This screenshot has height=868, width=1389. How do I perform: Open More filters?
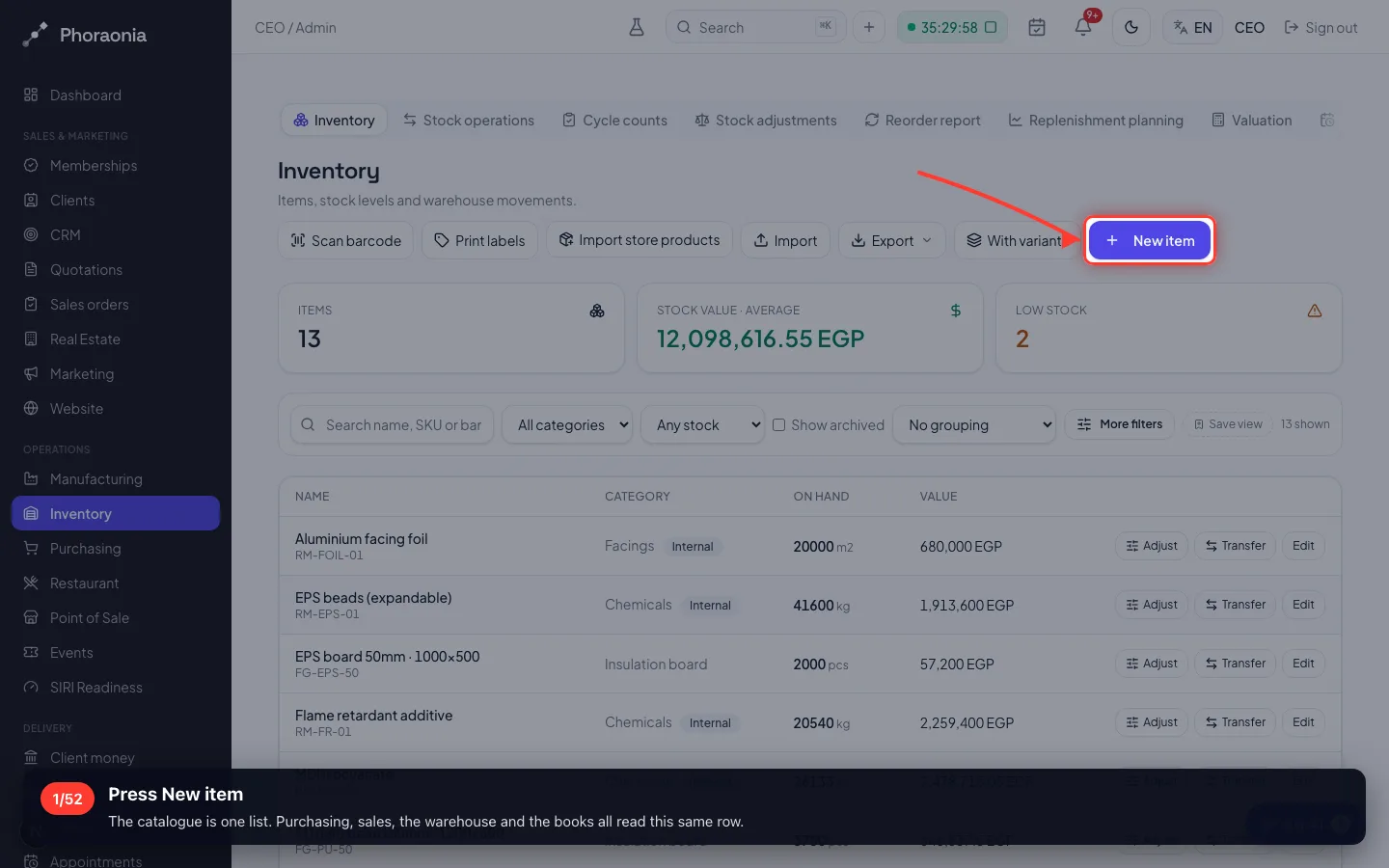pos(1119,424)
